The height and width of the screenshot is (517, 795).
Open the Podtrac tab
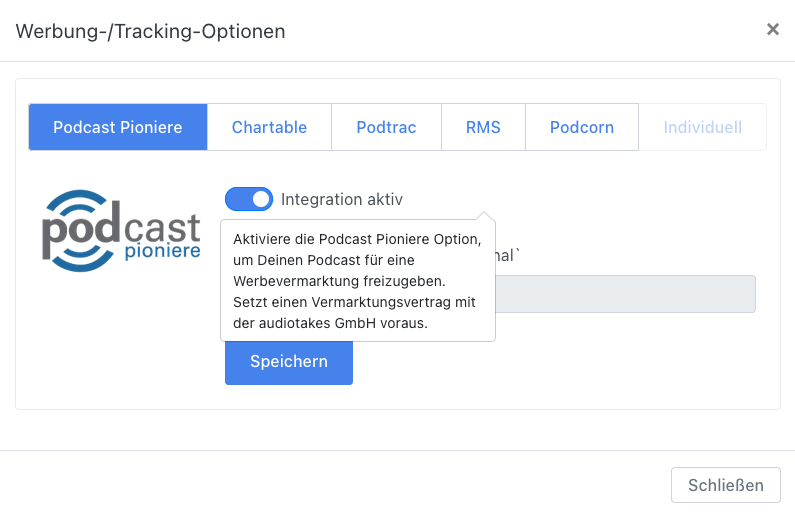coord(386,127)
